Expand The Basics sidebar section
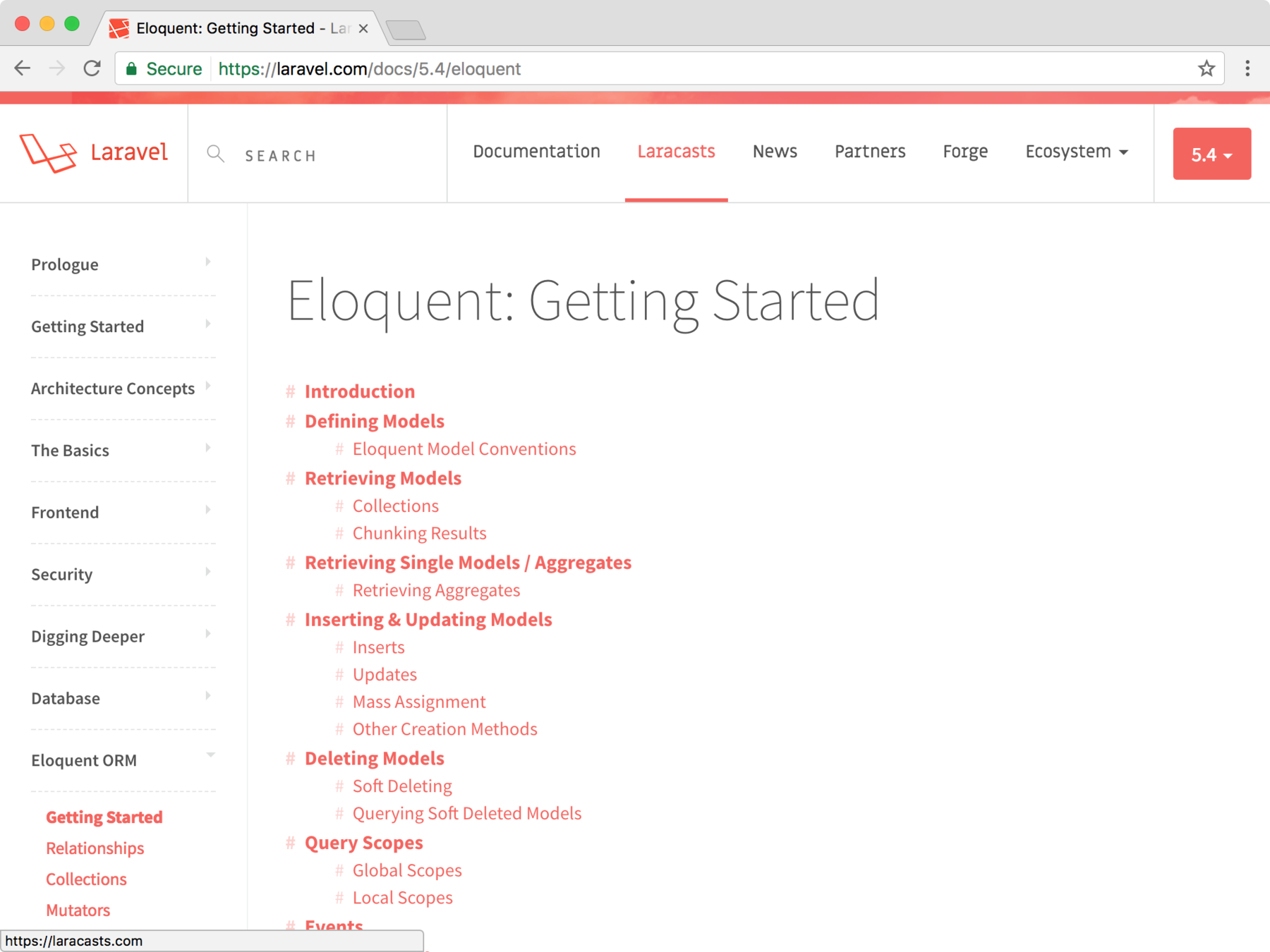The height and width of the screenshot is (952, 1270). pyautogui.click(x=123, y=451)
